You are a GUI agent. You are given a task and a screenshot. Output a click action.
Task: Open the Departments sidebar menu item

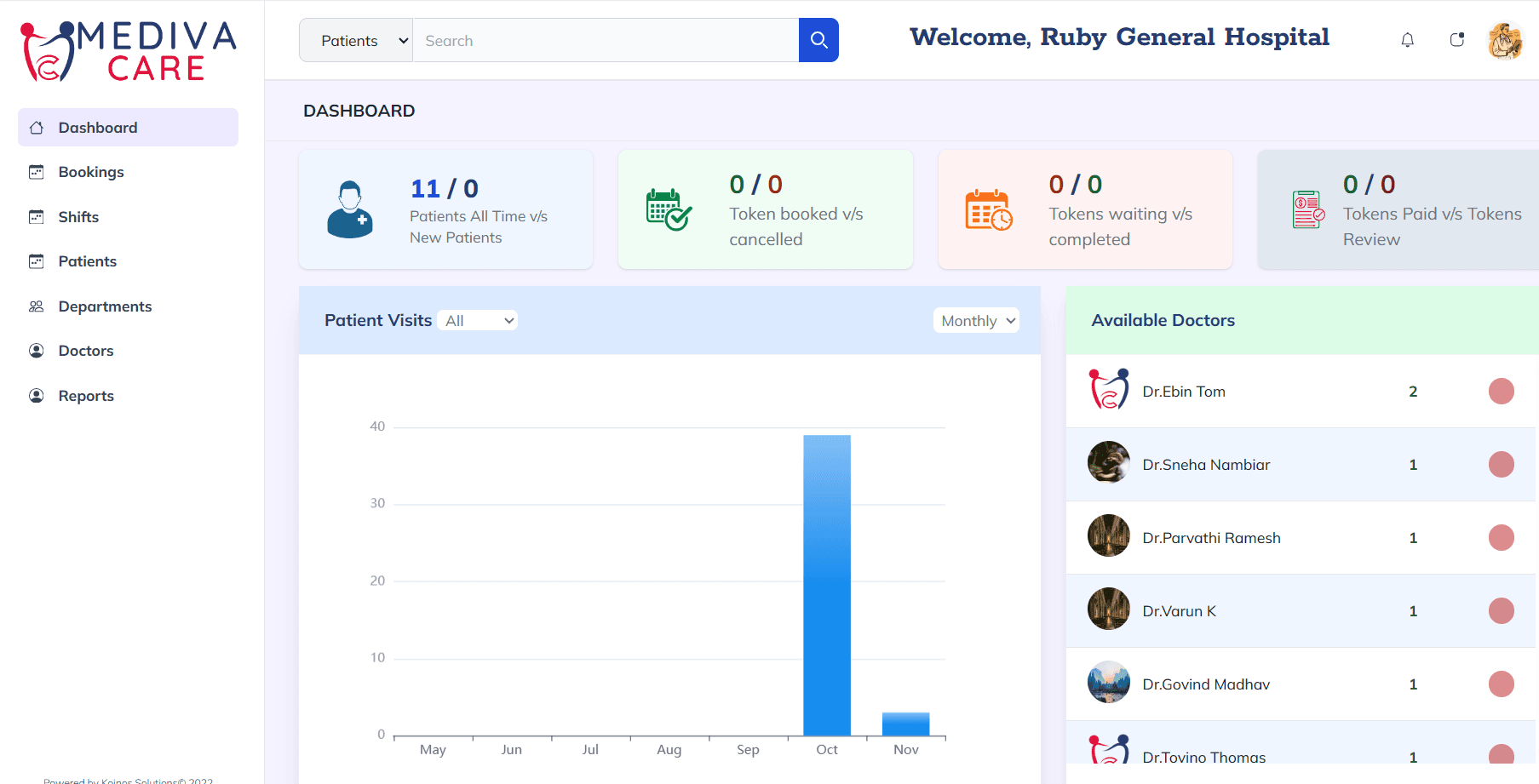pyautogui.click(x=105, y=306)
